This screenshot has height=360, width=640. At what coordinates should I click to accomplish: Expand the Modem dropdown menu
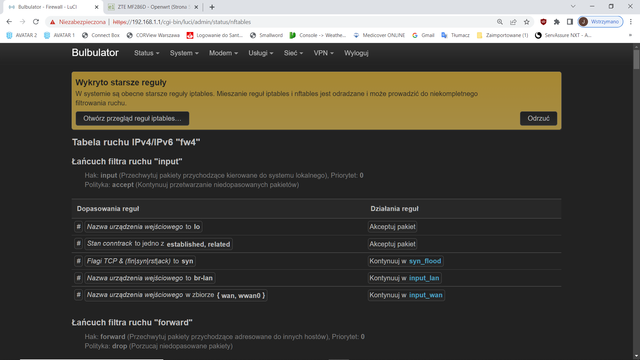point(223,53)
